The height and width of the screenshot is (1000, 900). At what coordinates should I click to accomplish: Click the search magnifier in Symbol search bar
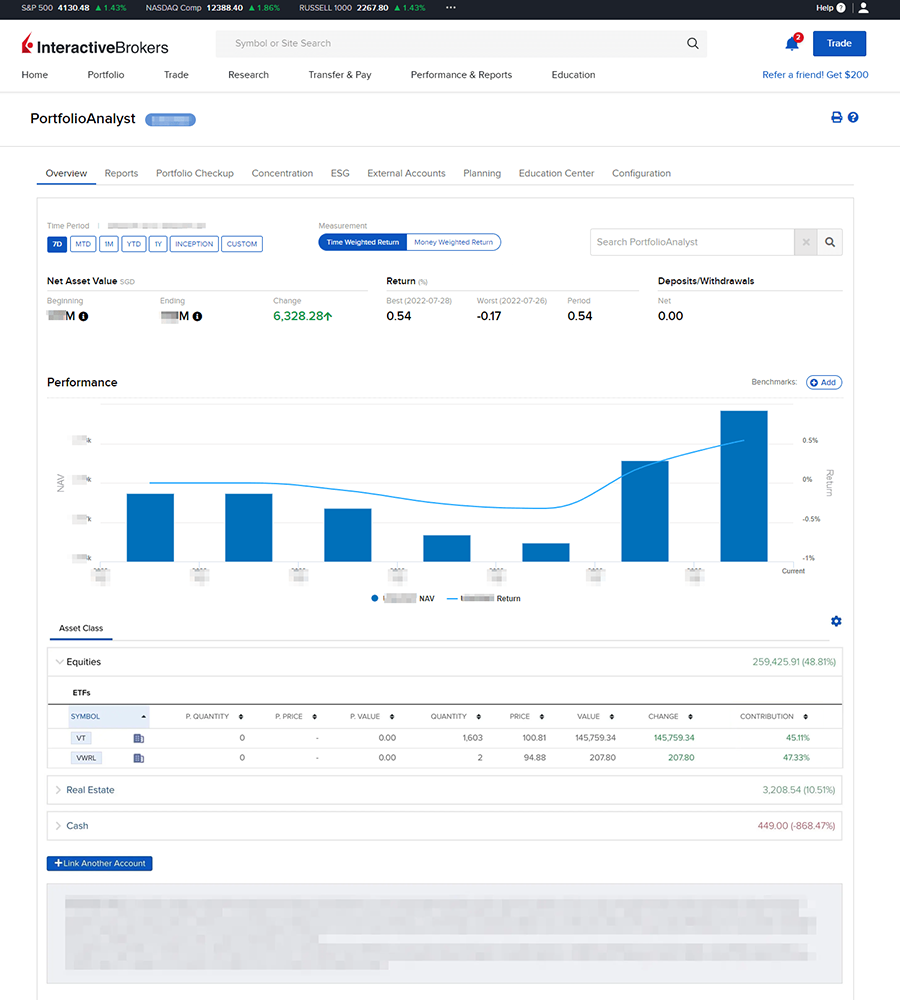point(692,44)
